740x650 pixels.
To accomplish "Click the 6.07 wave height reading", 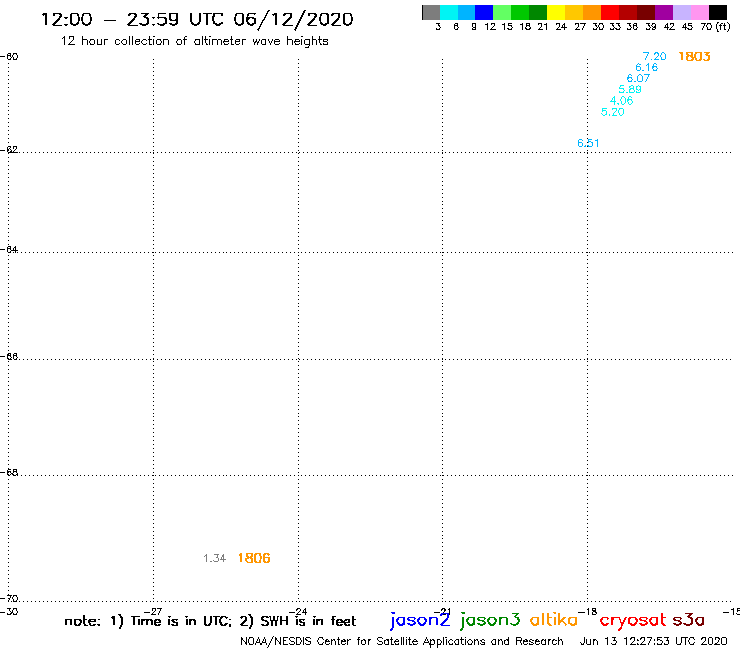I will pos(638,78).
